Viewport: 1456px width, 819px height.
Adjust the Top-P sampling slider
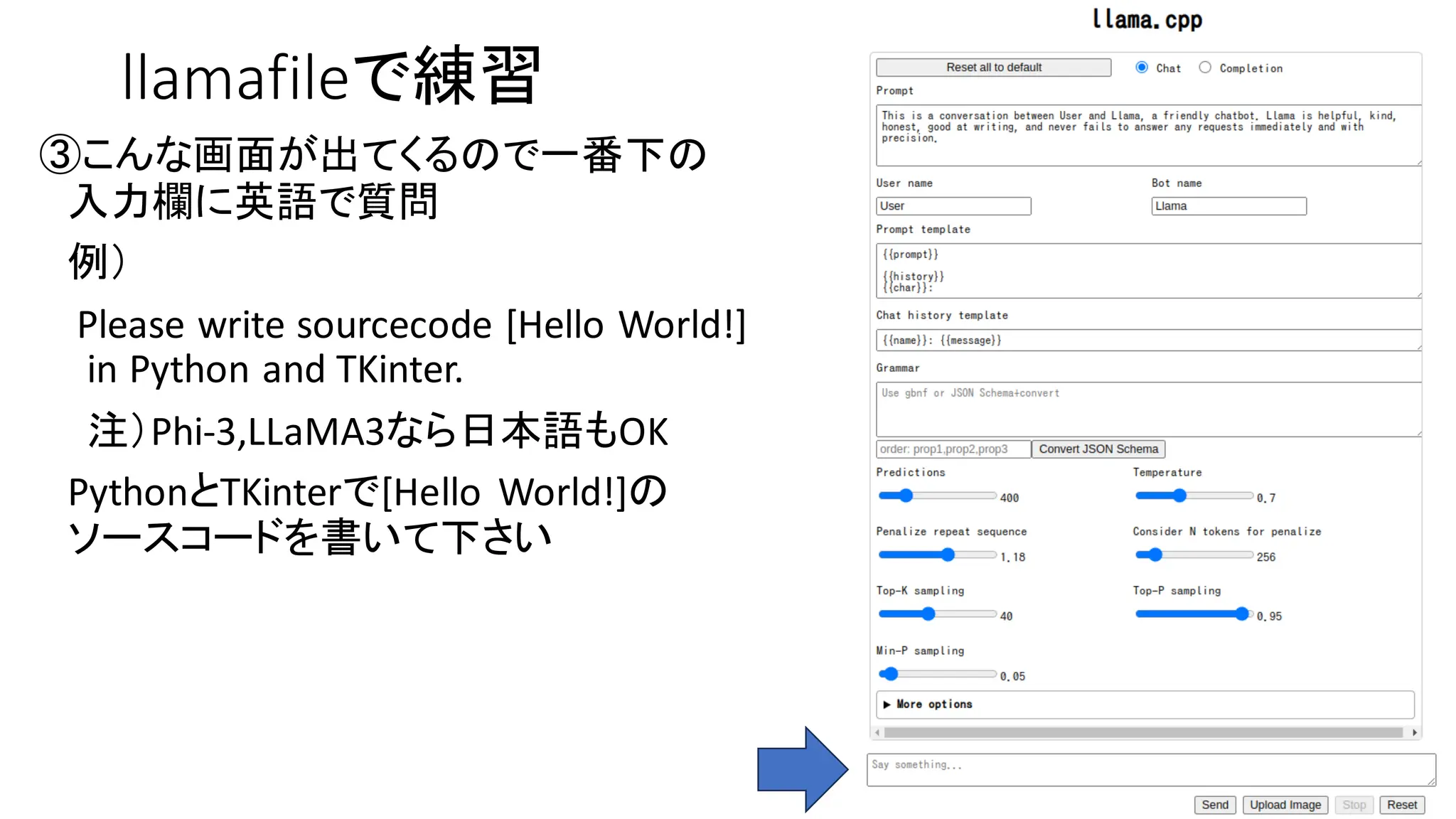1194,614
